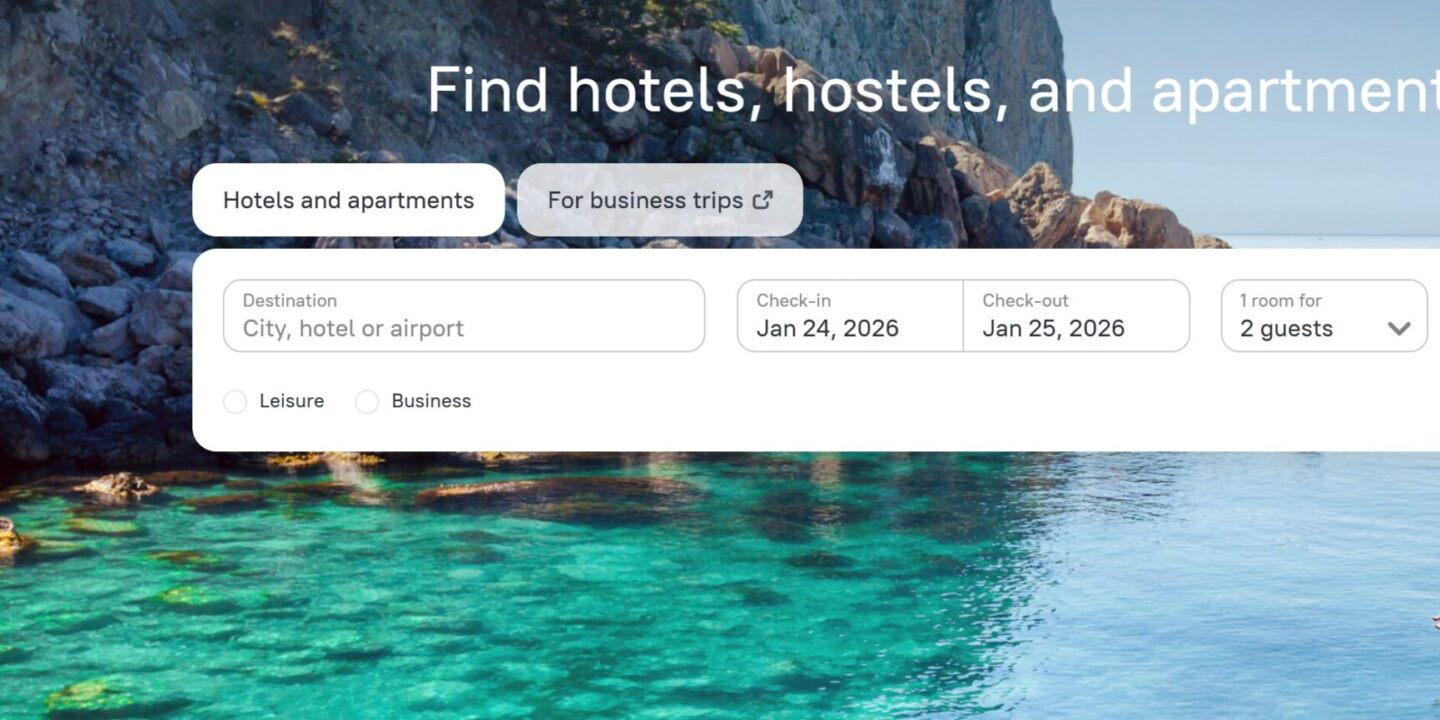Click the 2 guests text

[x=1286, y=329]
